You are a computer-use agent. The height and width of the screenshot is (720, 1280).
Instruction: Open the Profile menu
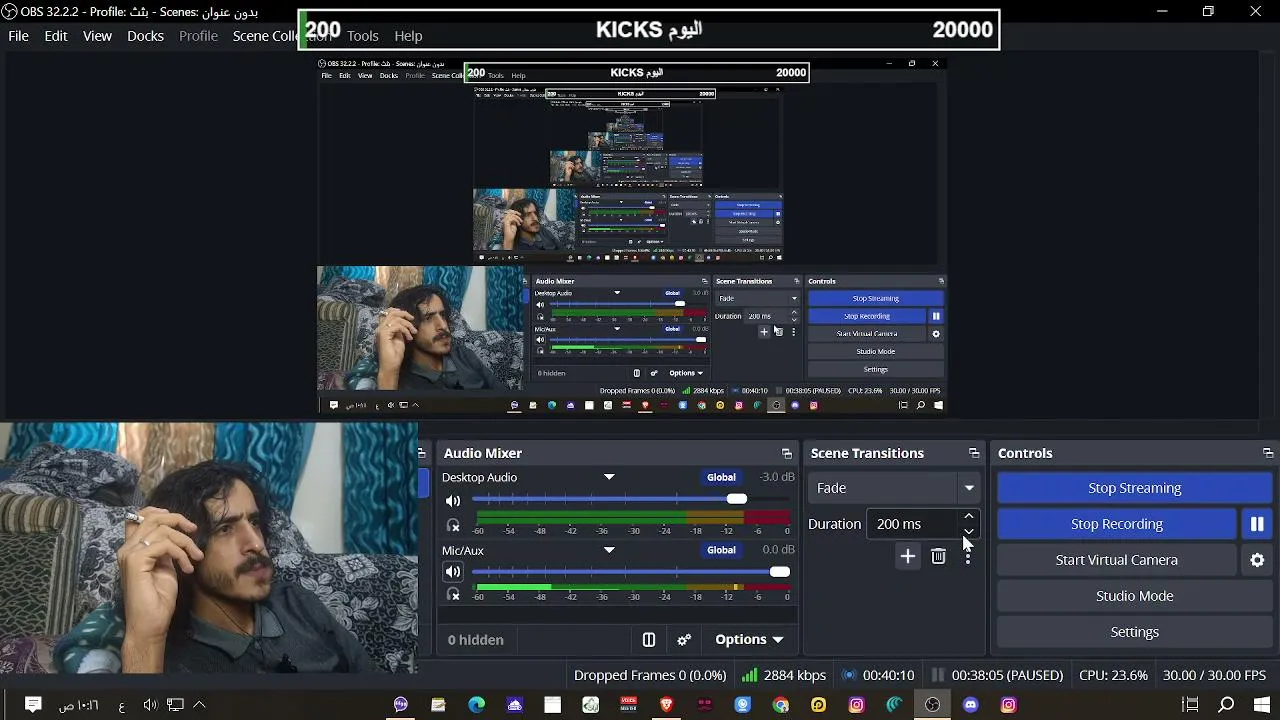[x=198, y=36]
